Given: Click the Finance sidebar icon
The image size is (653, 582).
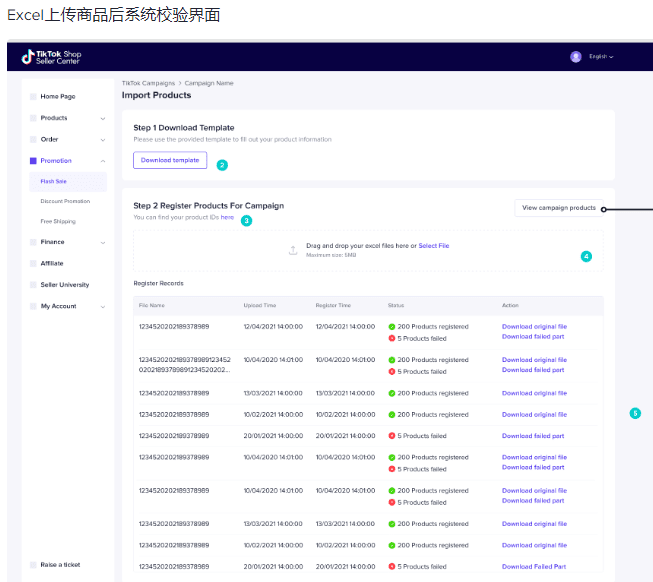Looking at the screenshot, I should (33, 242).
